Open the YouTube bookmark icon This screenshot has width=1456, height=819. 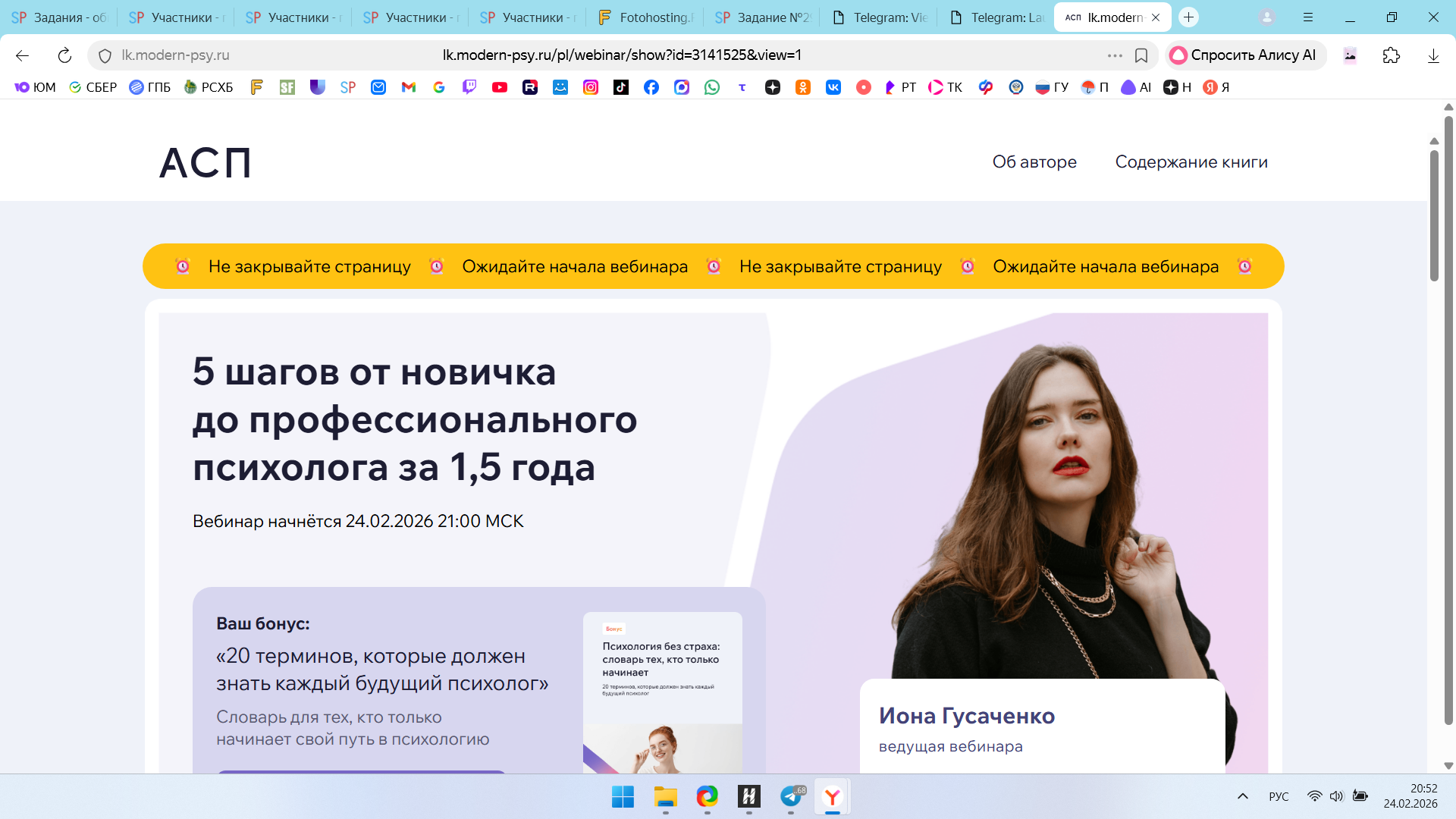[500, 87]
